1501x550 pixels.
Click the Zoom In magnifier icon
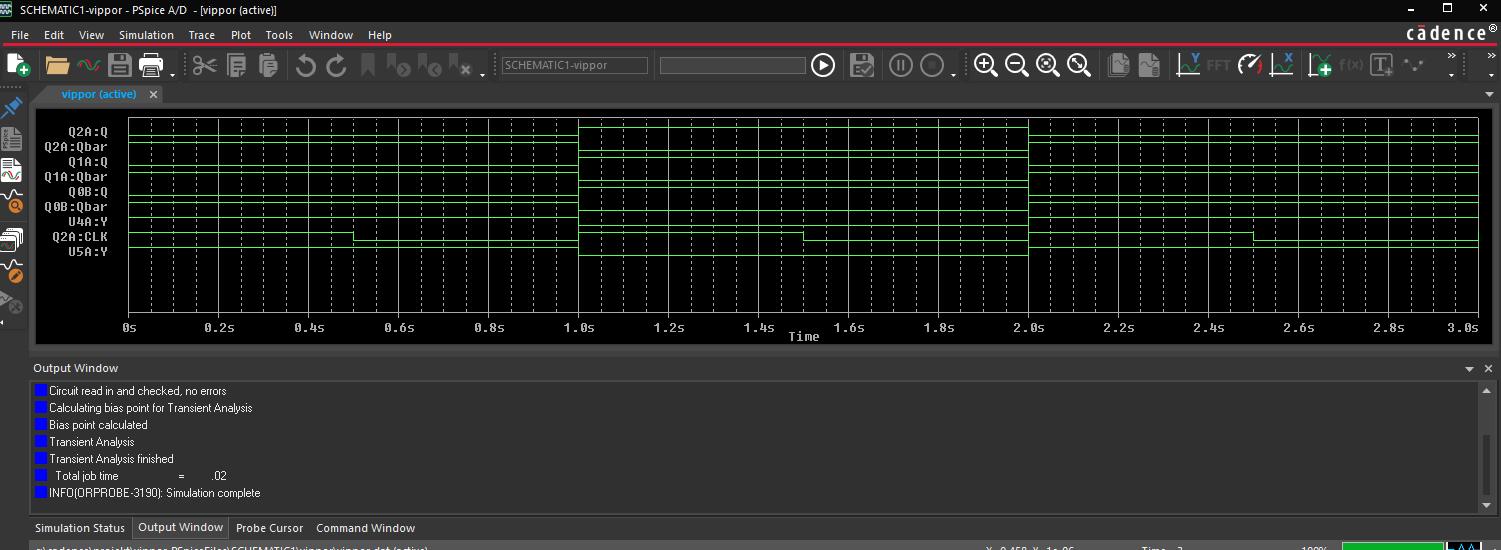pyautogui.click(x=985, y=65)
